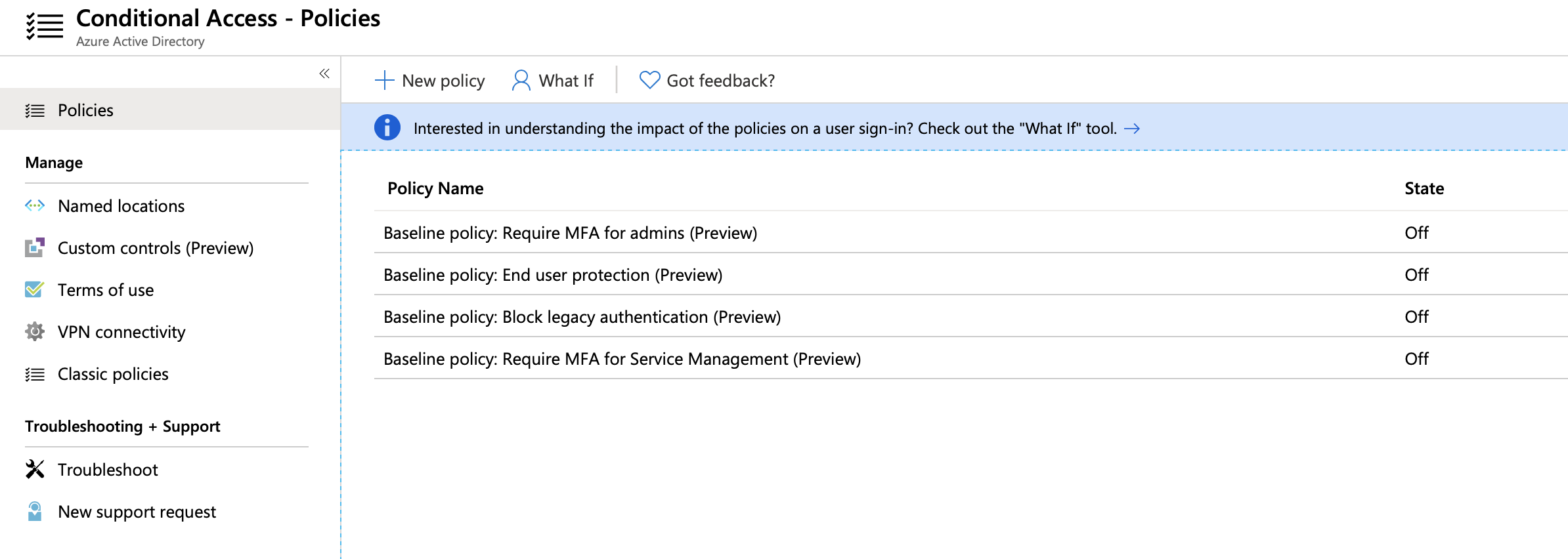Open Named locations
Screen dimensions: 1568x559
(x=121, y=206)
